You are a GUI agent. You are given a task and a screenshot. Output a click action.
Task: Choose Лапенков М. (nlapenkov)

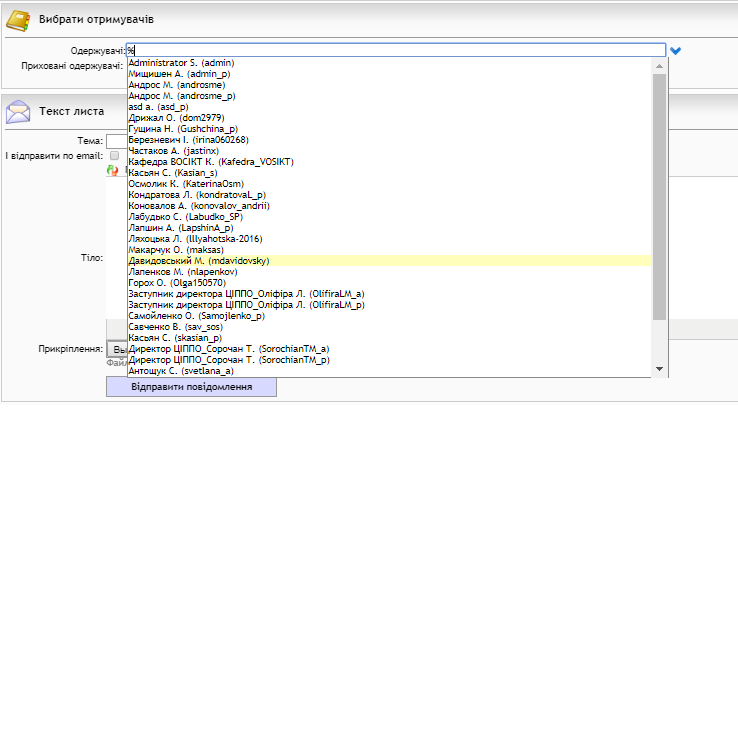coord(389,272)
